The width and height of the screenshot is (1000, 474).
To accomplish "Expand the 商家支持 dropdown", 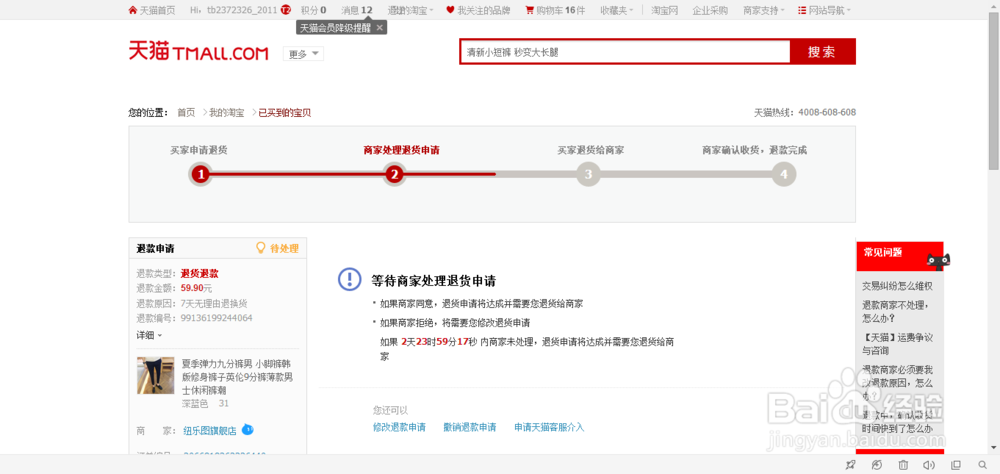I will (764, 10).
